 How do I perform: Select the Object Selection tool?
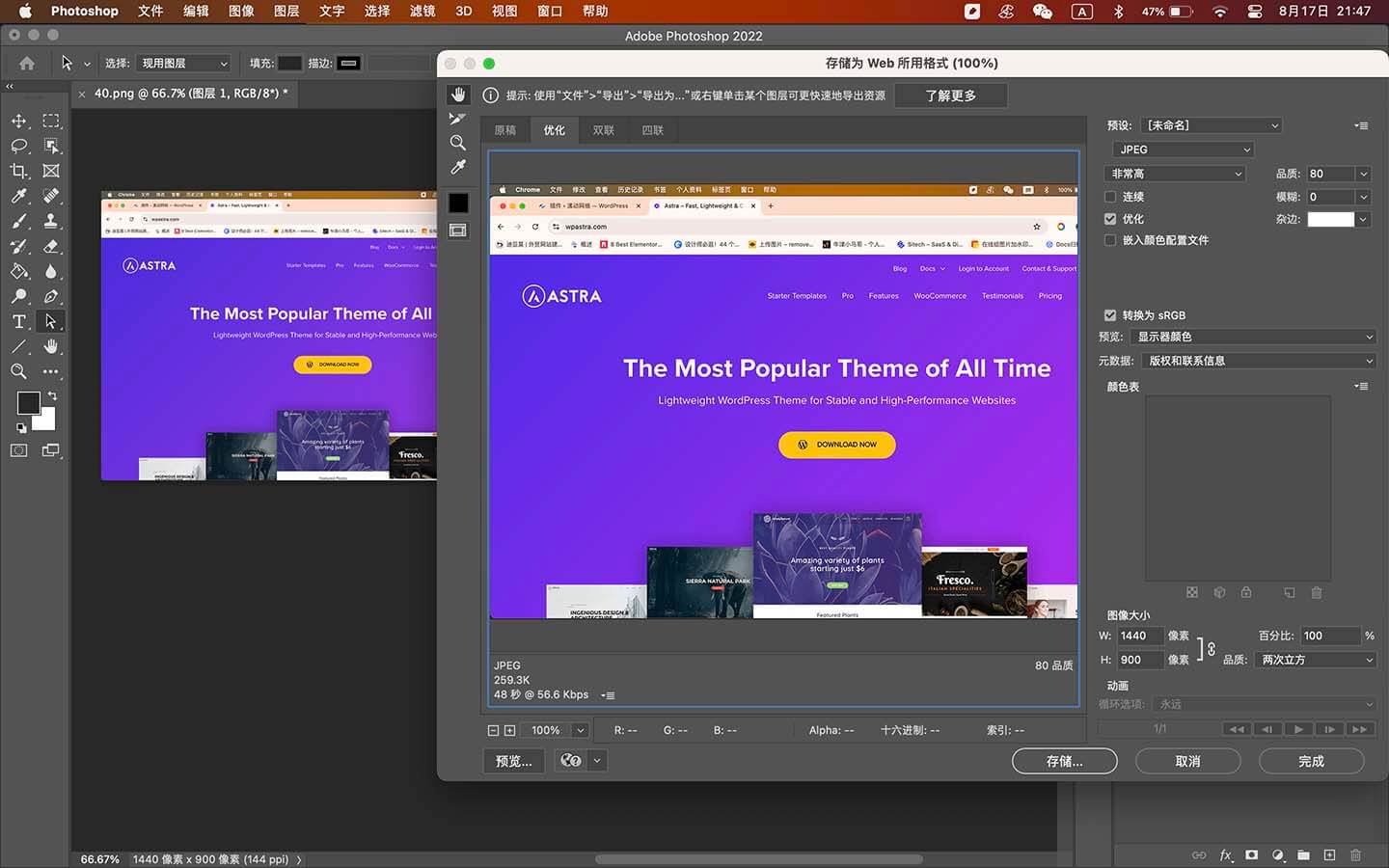pyautogui.click(x=51, y=146)
